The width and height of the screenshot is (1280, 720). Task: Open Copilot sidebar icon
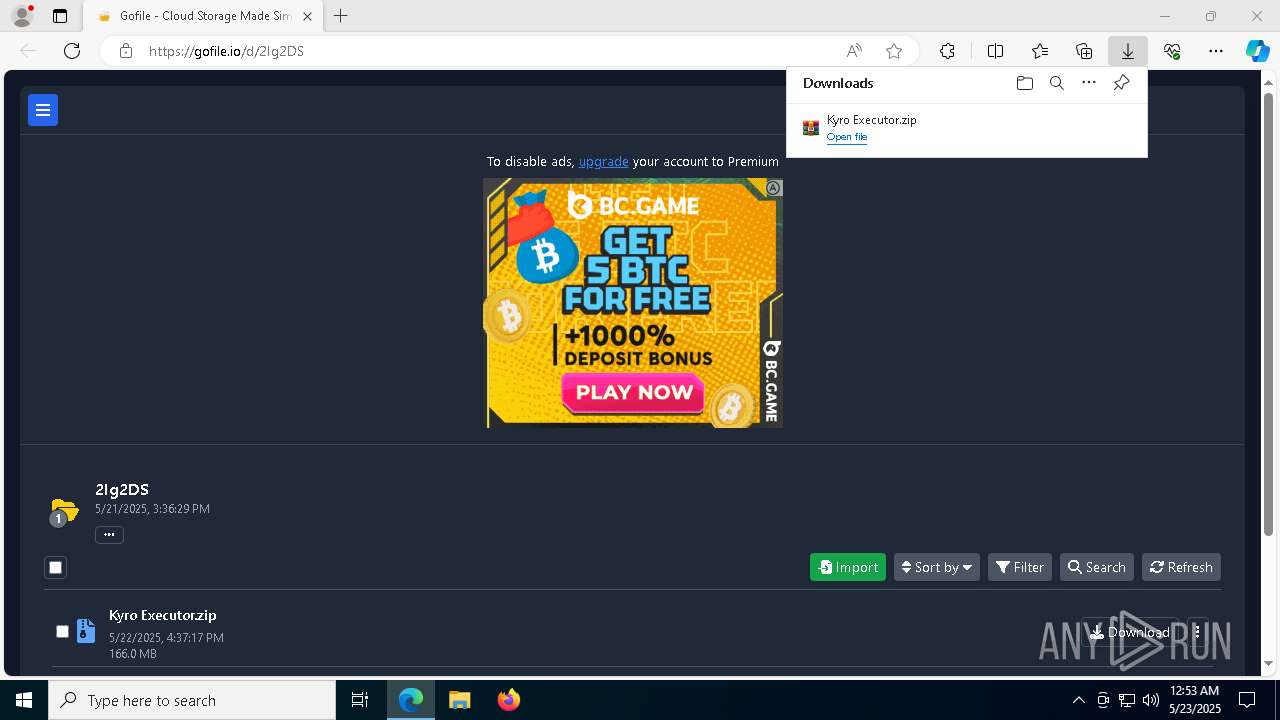[1257, 51]
